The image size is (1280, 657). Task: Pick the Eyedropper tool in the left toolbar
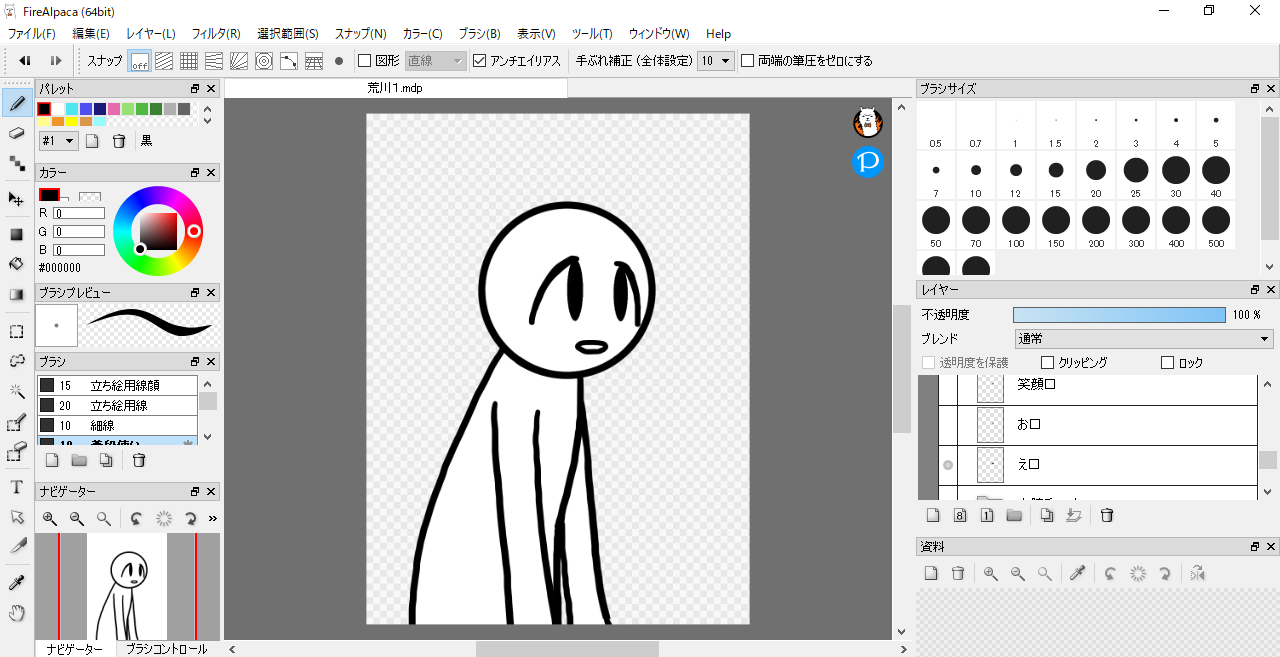coord(17,583)
